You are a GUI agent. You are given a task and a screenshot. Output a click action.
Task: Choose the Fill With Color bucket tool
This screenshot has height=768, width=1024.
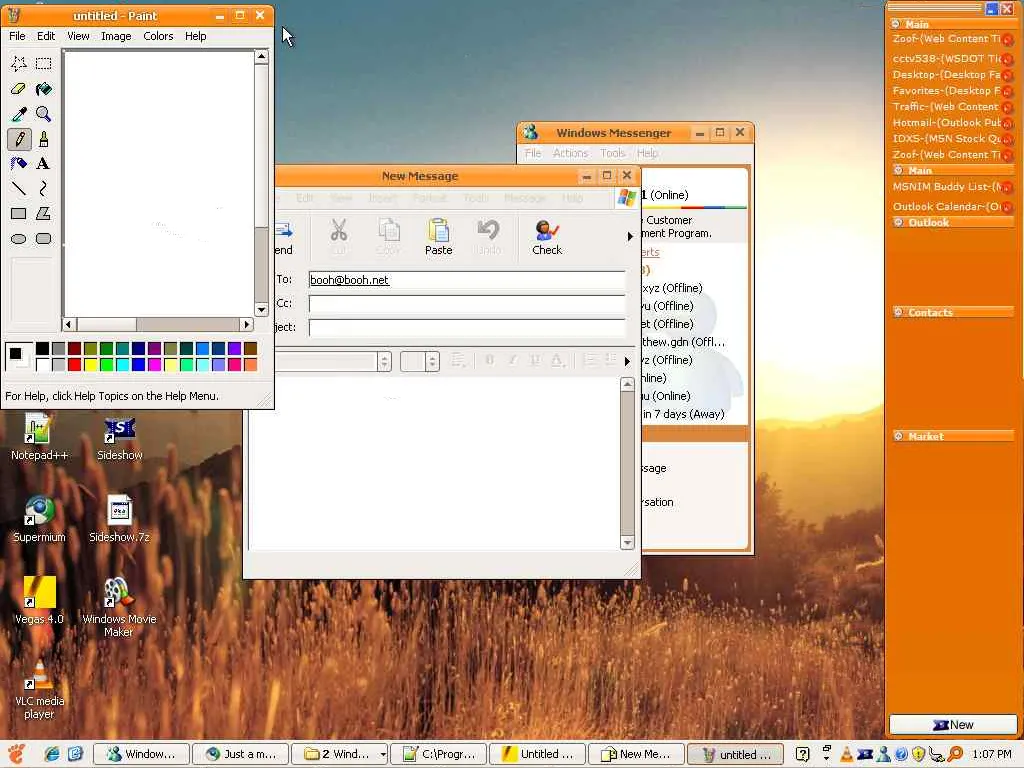pos(44,89)
